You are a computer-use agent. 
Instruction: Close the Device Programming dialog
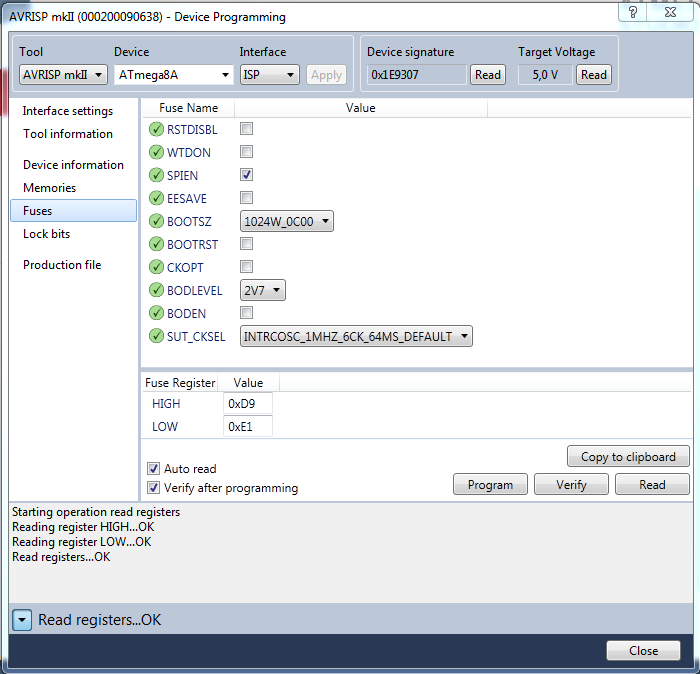(643, 651)
